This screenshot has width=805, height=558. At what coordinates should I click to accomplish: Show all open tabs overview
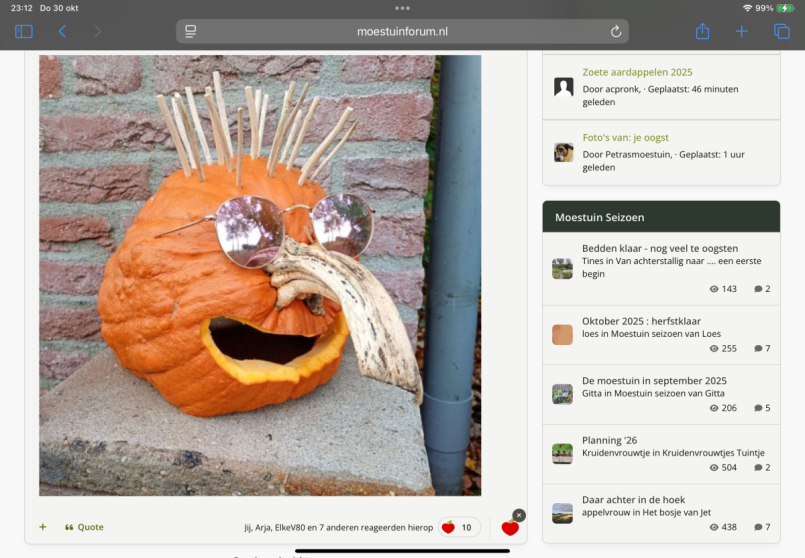click(782, 31)
